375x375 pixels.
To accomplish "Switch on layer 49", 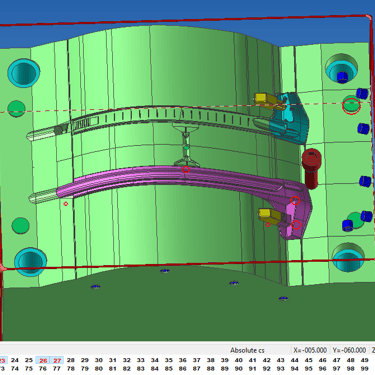I will pyautogui.click(x=365, y=360).
